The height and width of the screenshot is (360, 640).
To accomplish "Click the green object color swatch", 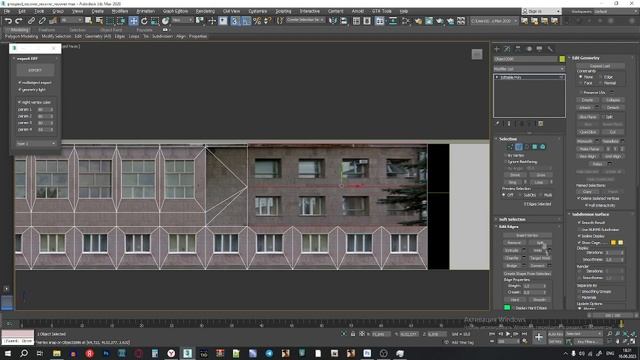I will pyautogui.click(x=562, y=59).
